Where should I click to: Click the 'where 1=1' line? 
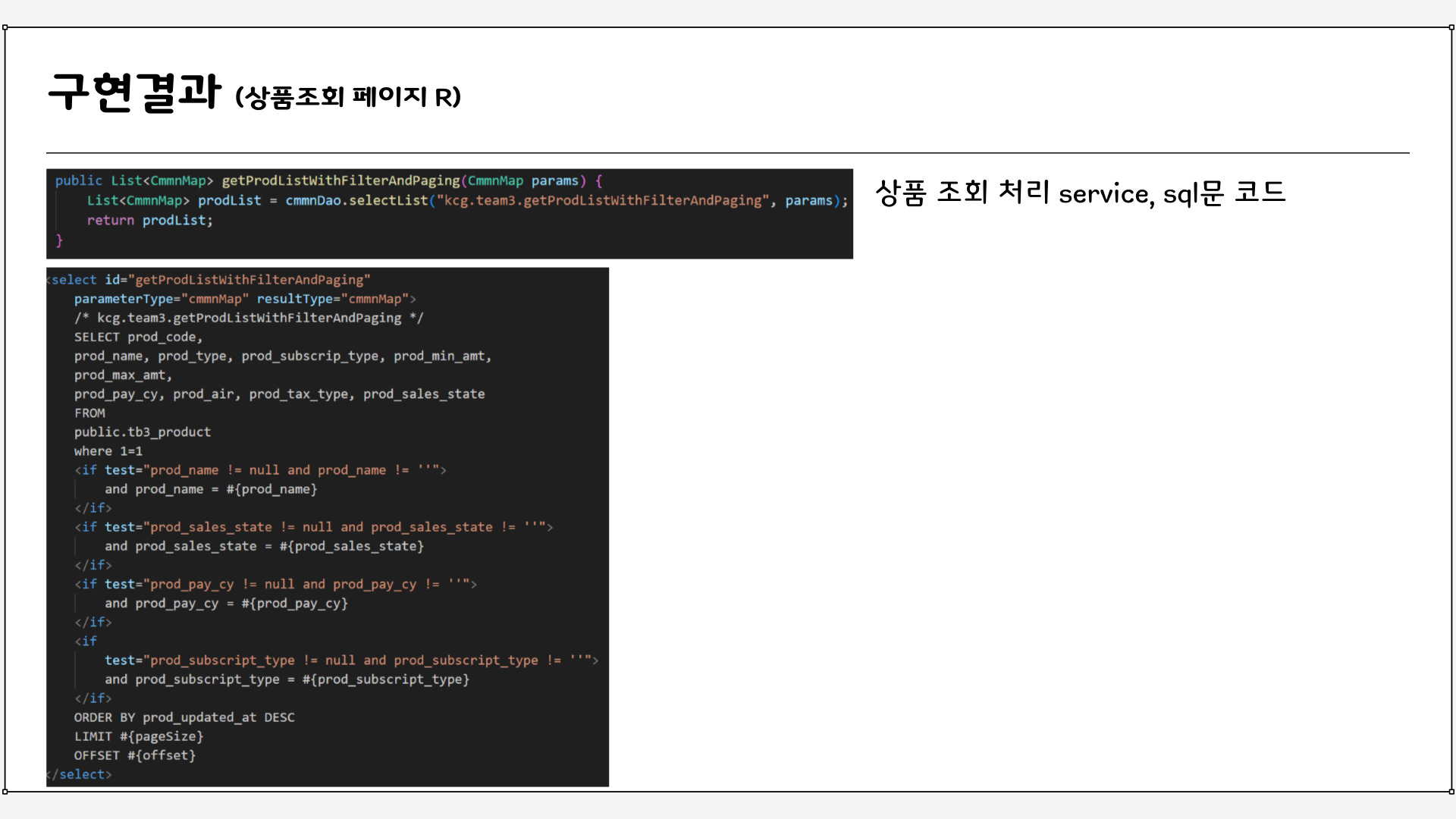pos(108,450)
